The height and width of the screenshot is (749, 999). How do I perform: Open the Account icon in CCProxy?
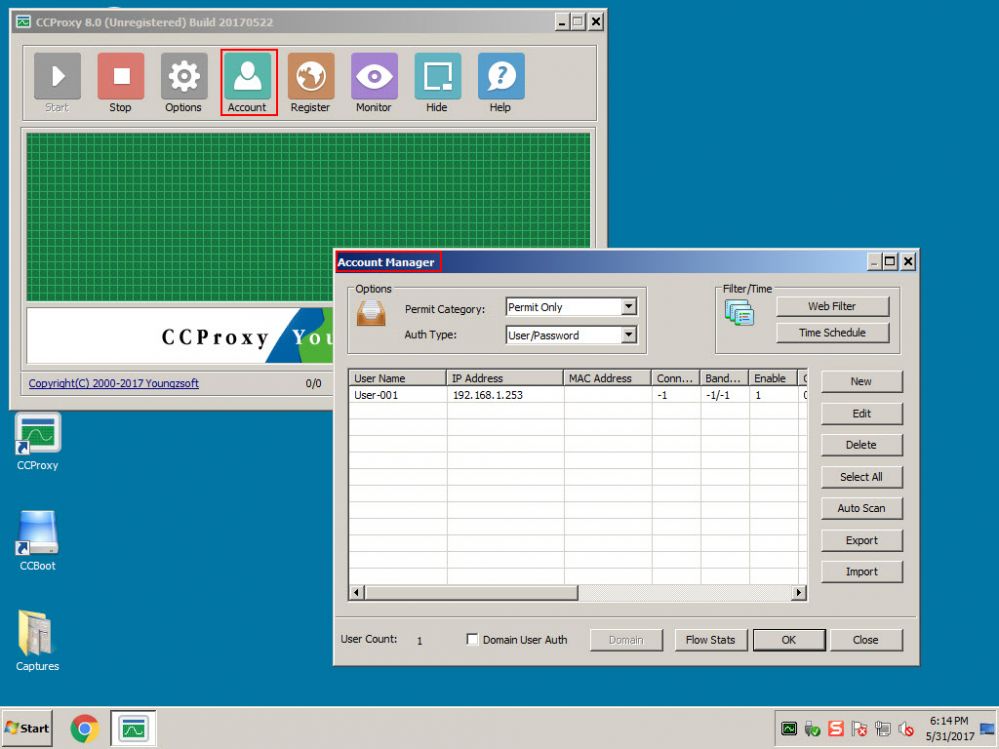pos(247,76)
